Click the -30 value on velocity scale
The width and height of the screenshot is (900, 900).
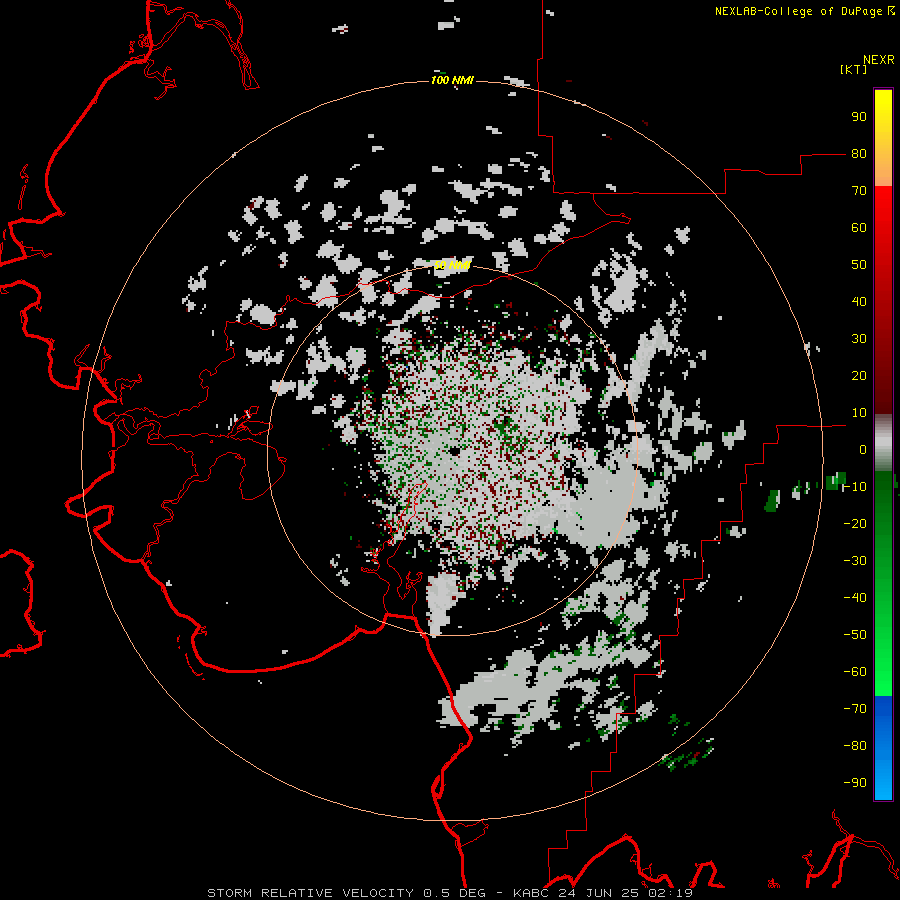click(855, 561)
